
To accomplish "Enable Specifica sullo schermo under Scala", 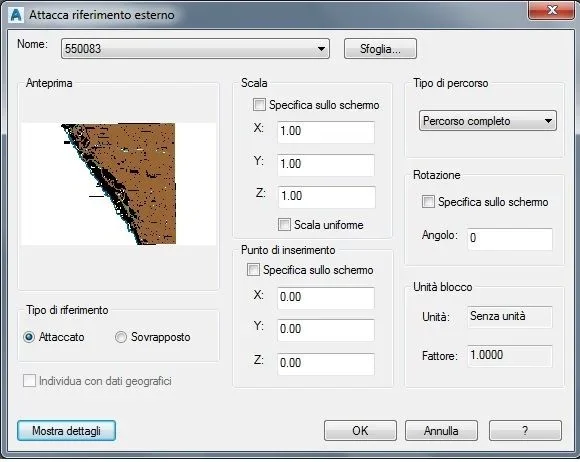I will (x=259, y=105).
